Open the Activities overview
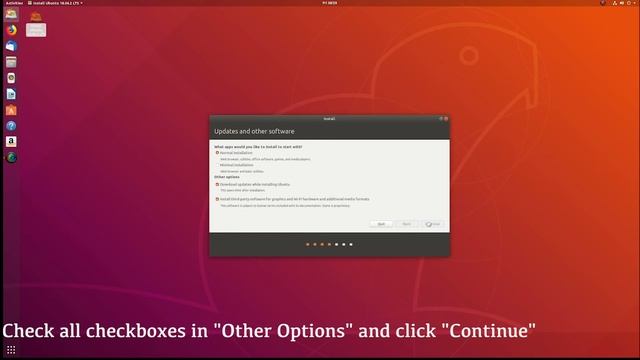 tap(14, 3)
